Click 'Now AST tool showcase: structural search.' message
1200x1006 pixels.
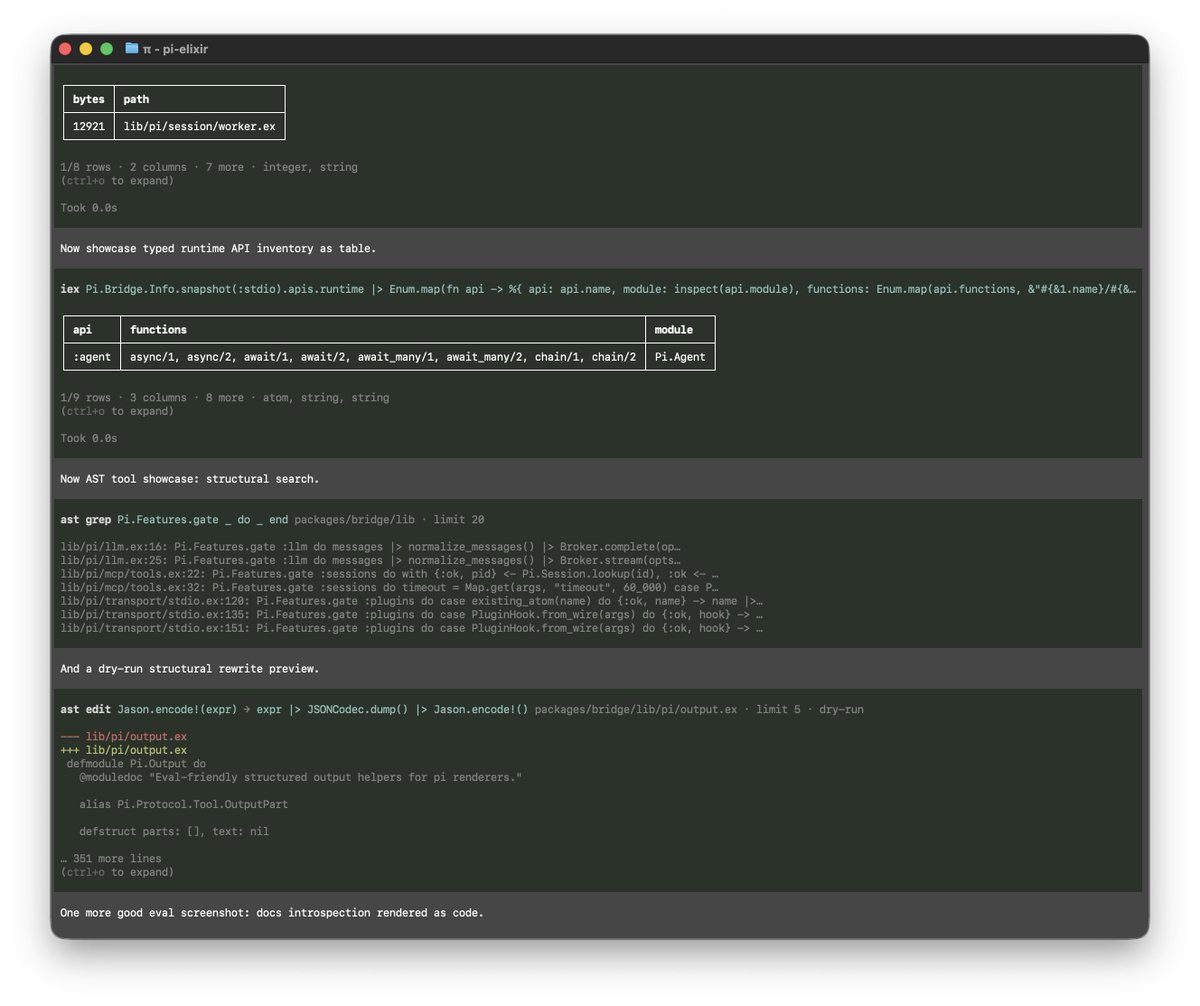click(190, 479)
